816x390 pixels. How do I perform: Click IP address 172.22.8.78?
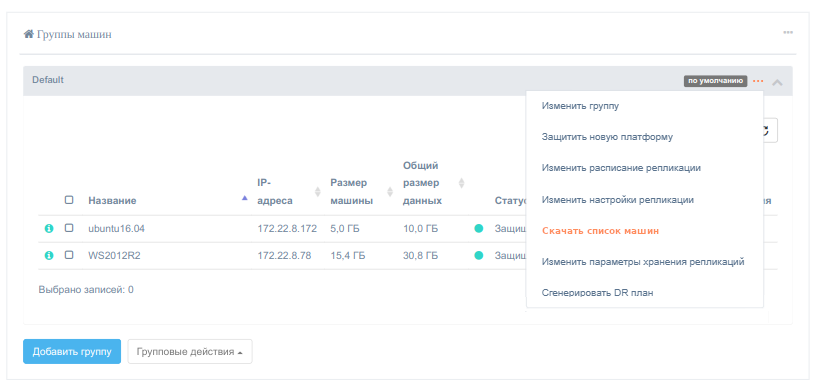[284, 256]
